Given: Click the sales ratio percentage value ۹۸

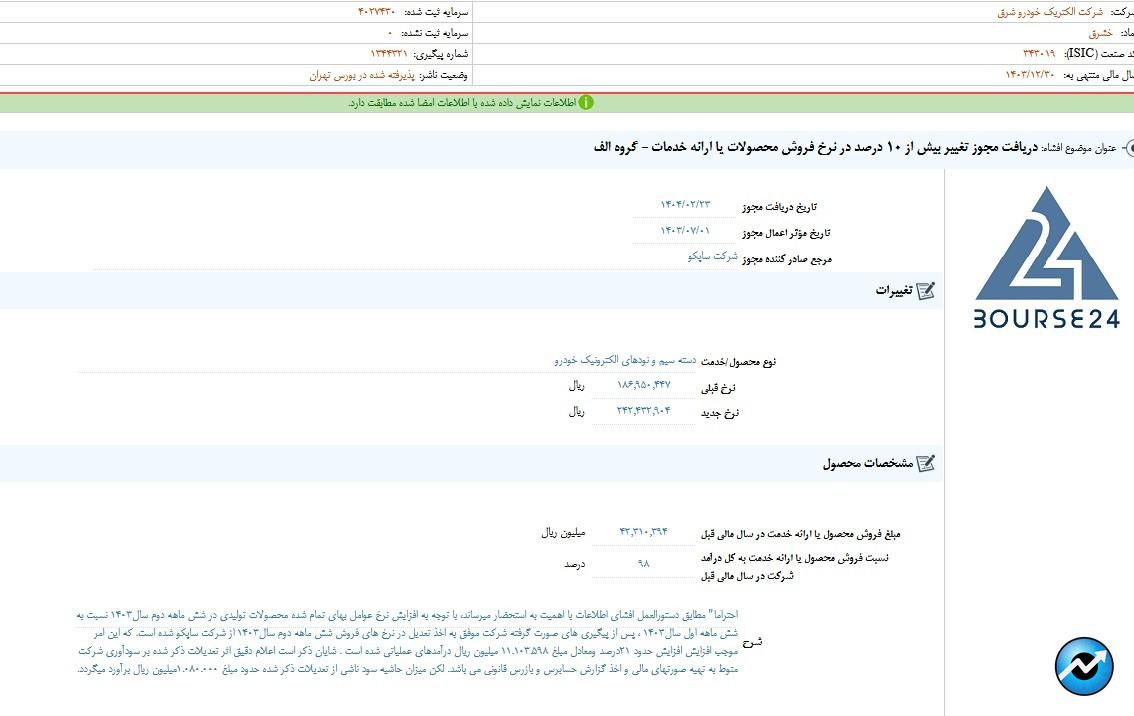Looking at the screenshot, I should pyautogui.click(x=643, y=564).
